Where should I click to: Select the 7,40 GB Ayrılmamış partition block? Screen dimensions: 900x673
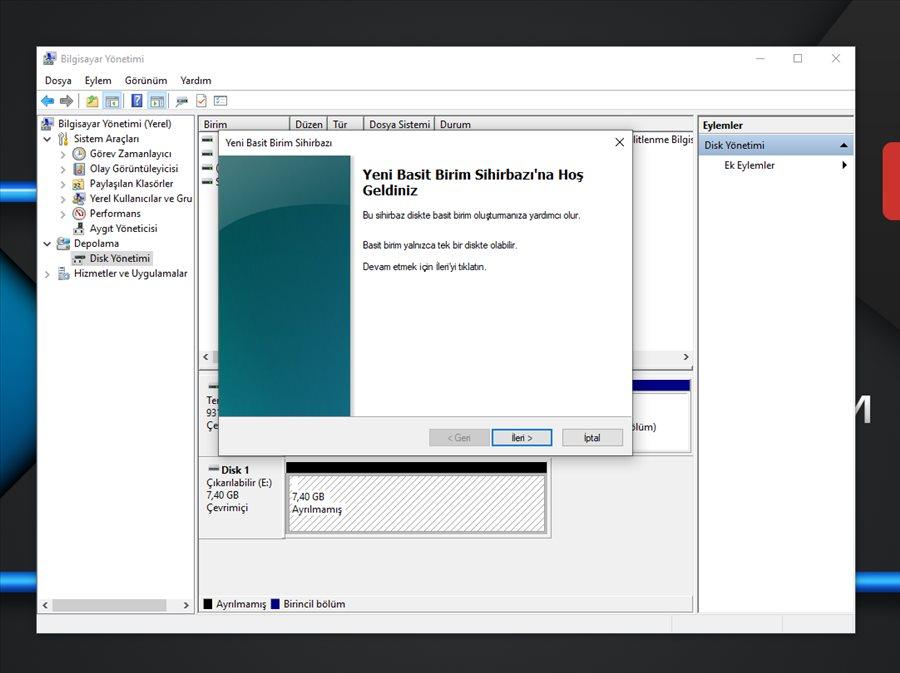pyautogui.click(x=416, y=503)
